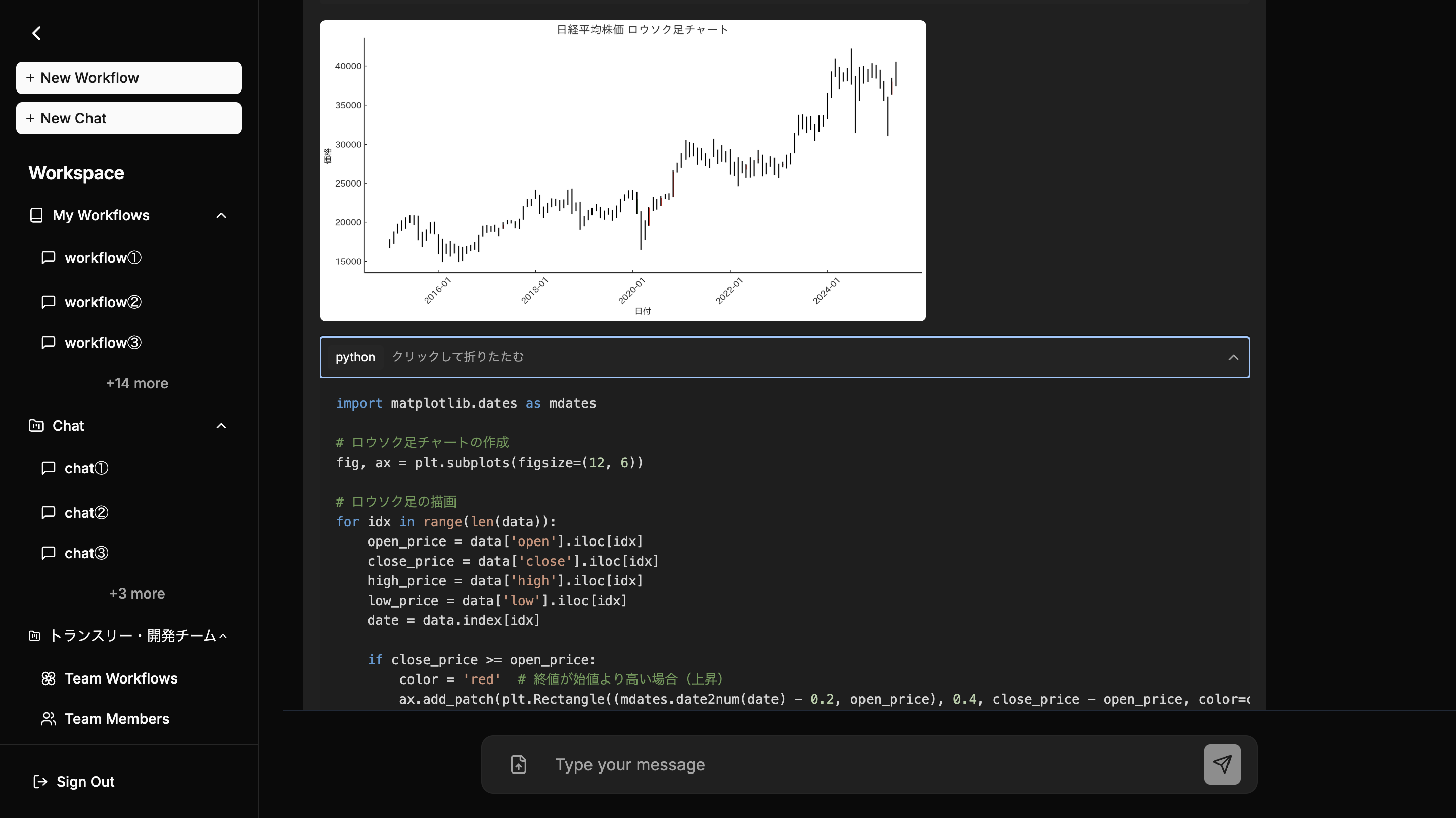Collapse the My Workflows section chevron
The image size is (1456, 818).
click(x=221, y=215)
